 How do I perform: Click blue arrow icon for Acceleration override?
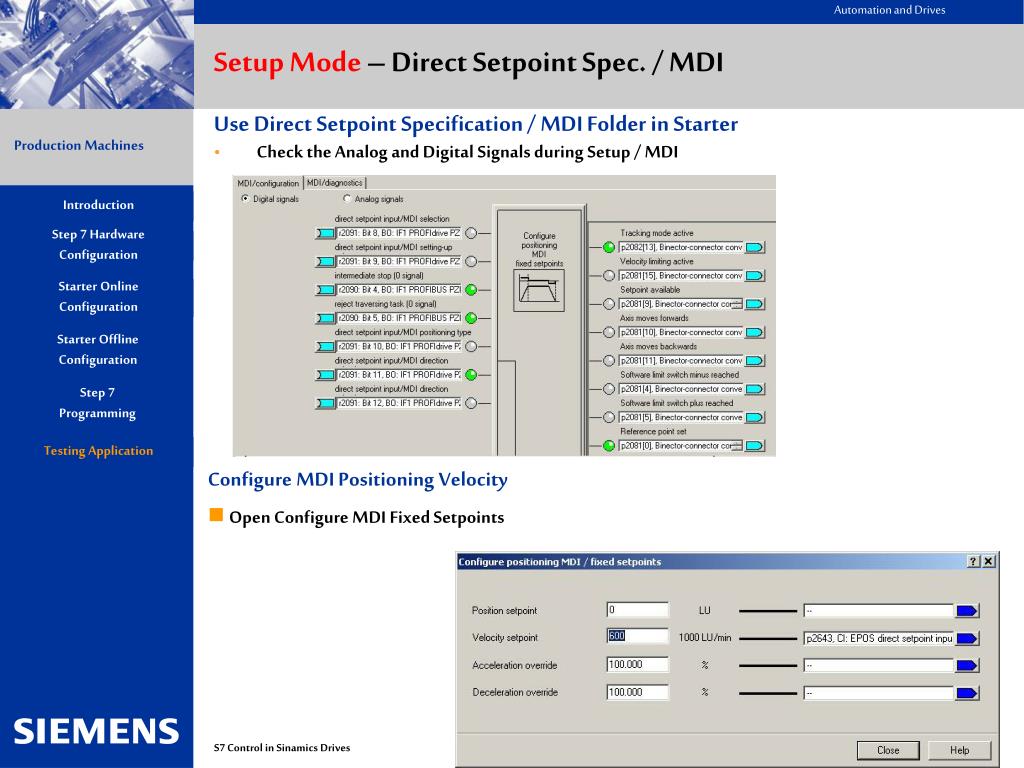pos(967,665)
